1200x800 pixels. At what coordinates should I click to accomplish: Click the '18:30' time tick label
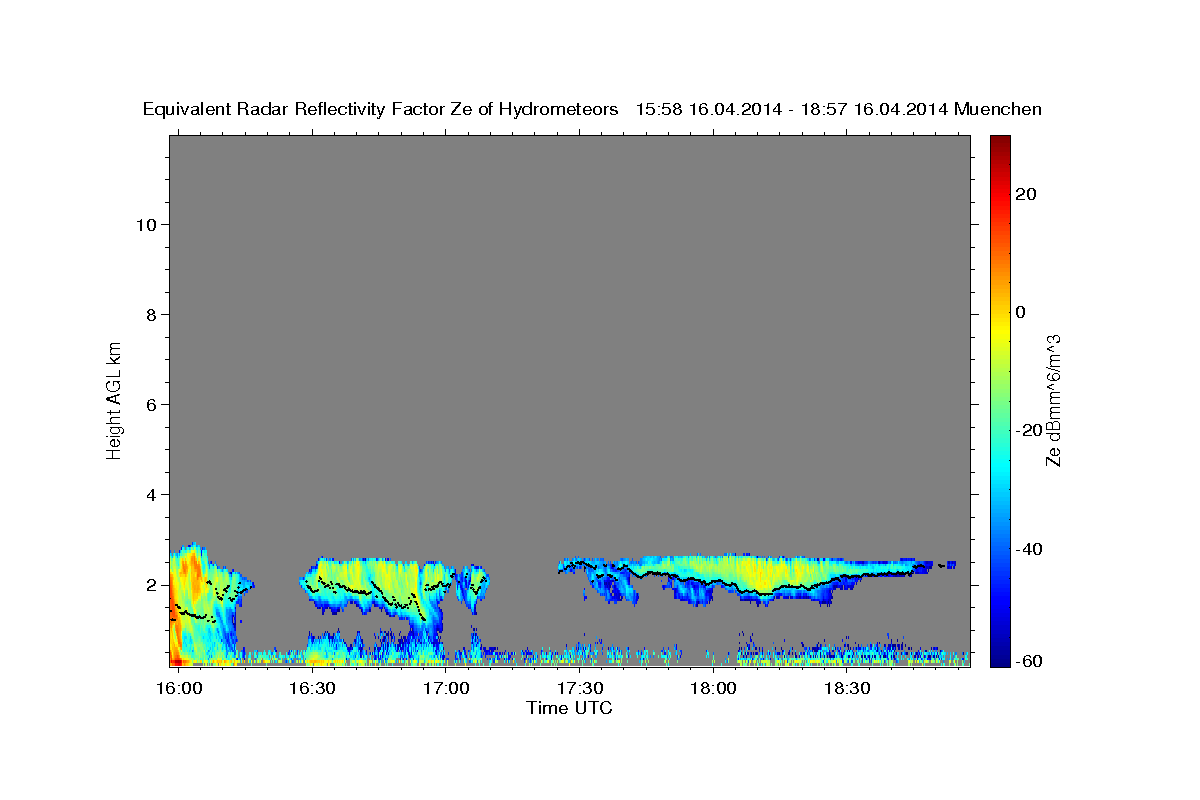847,689
